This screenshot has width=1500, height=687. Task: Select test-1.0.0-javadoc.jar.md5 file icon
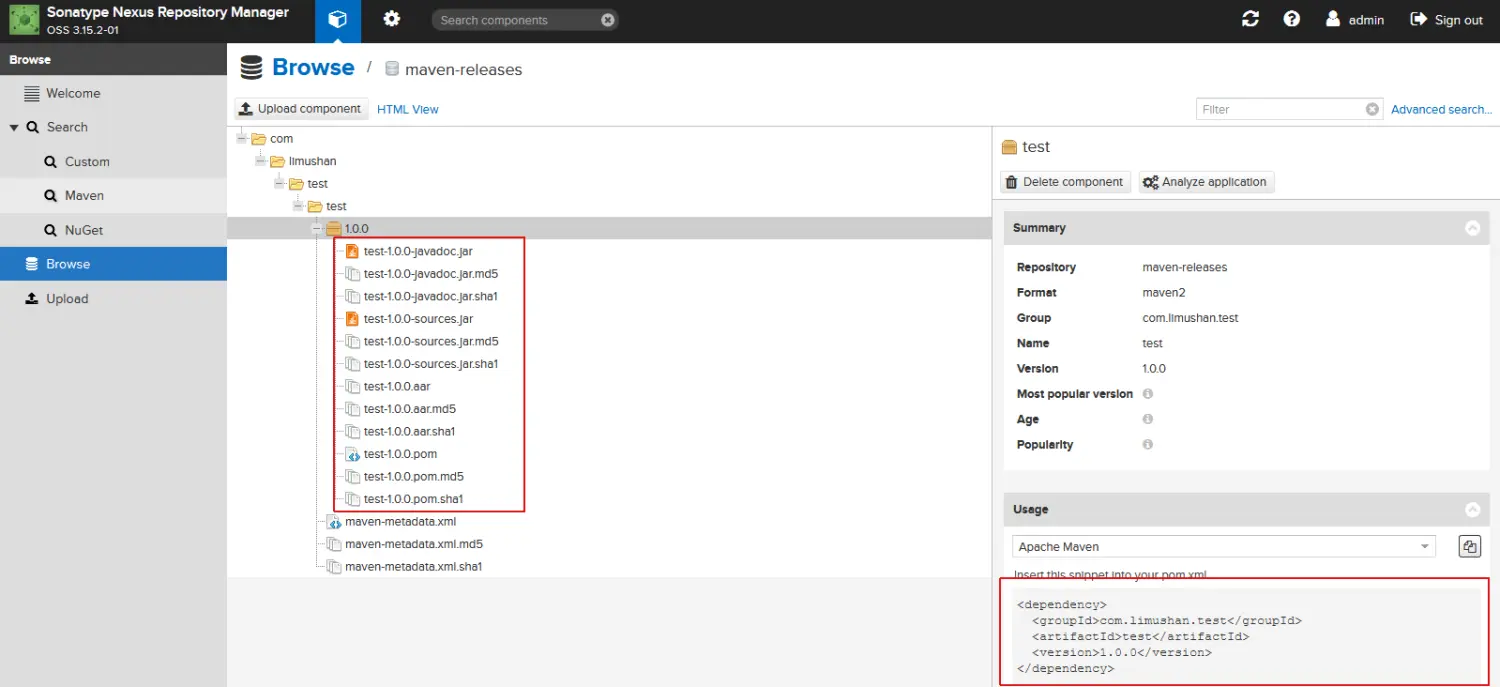click(x=352, y=274)
